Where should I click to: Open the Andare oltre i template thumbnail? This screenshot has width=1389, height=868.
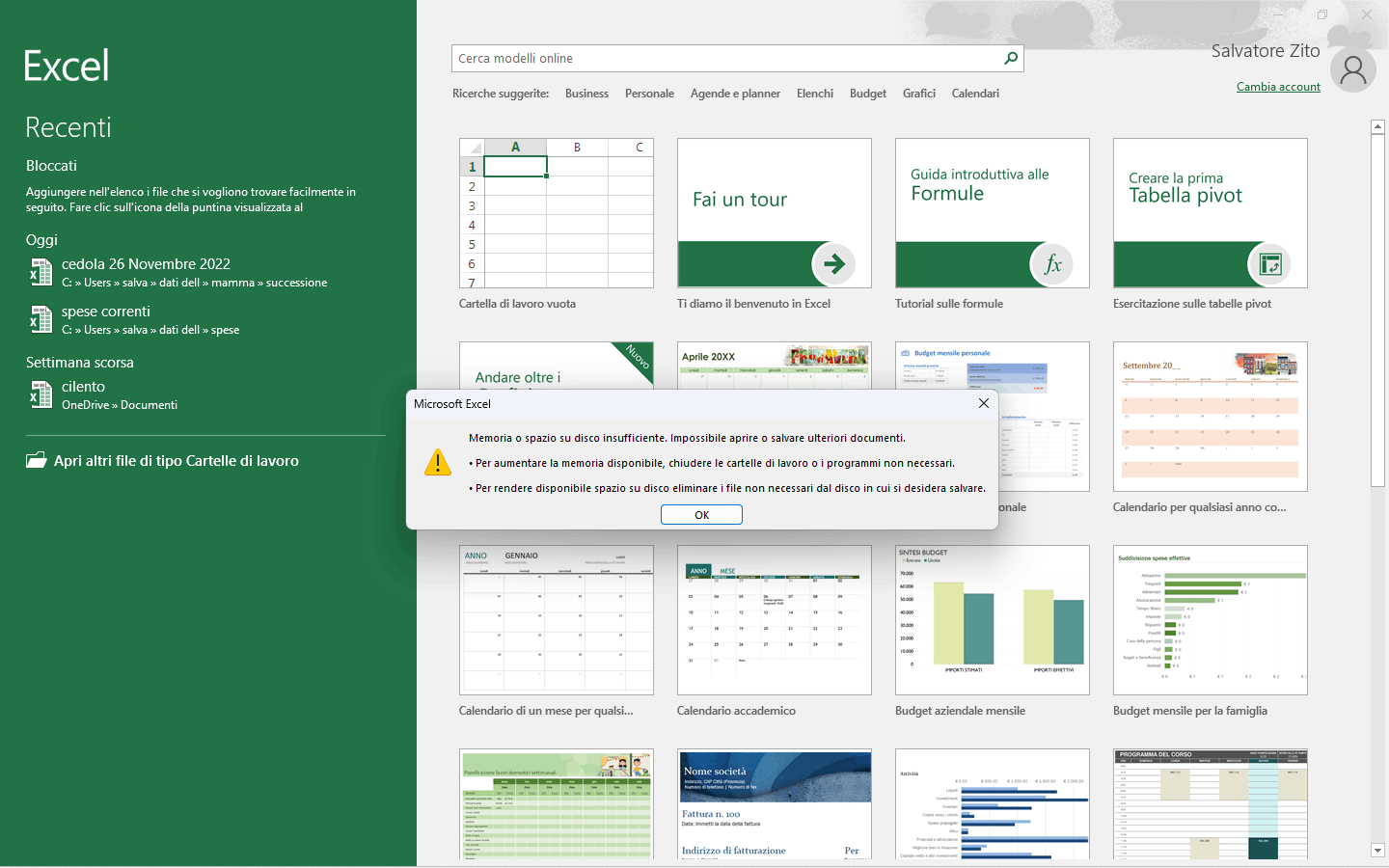pos(557,366)
